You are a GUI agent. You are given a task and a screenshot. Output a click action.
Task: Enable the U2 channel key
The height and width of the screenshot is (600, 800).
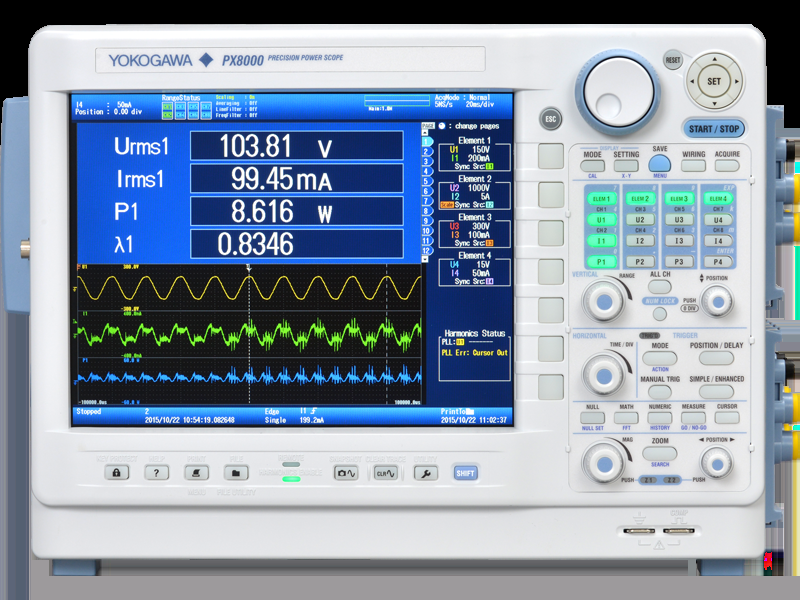tap(640, 220)
